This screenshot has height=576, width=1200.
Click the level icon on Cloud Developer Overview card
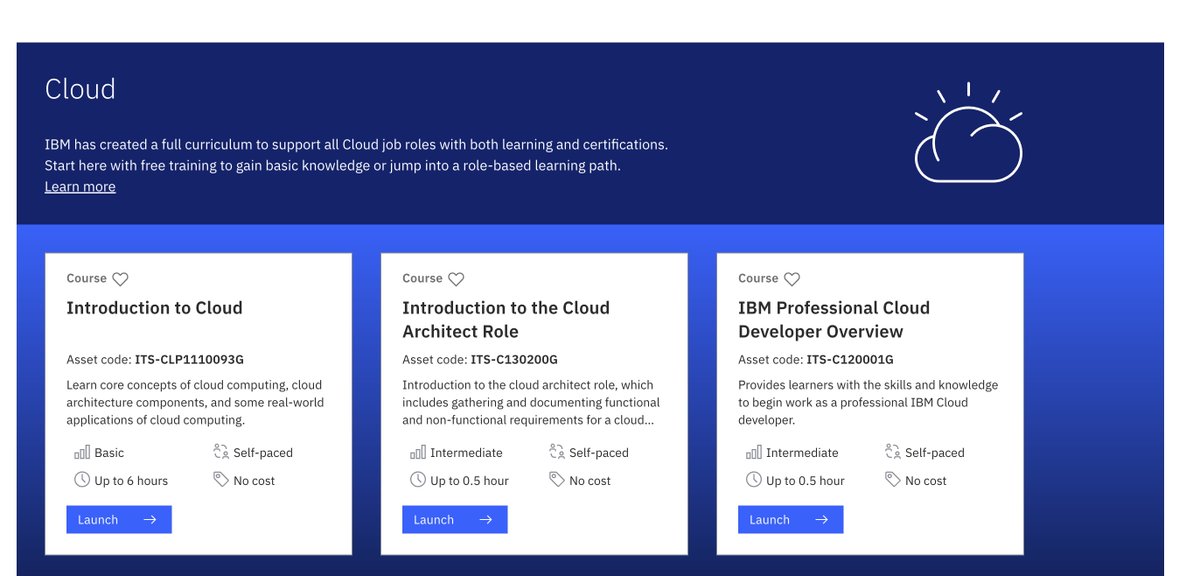[754, 452]
